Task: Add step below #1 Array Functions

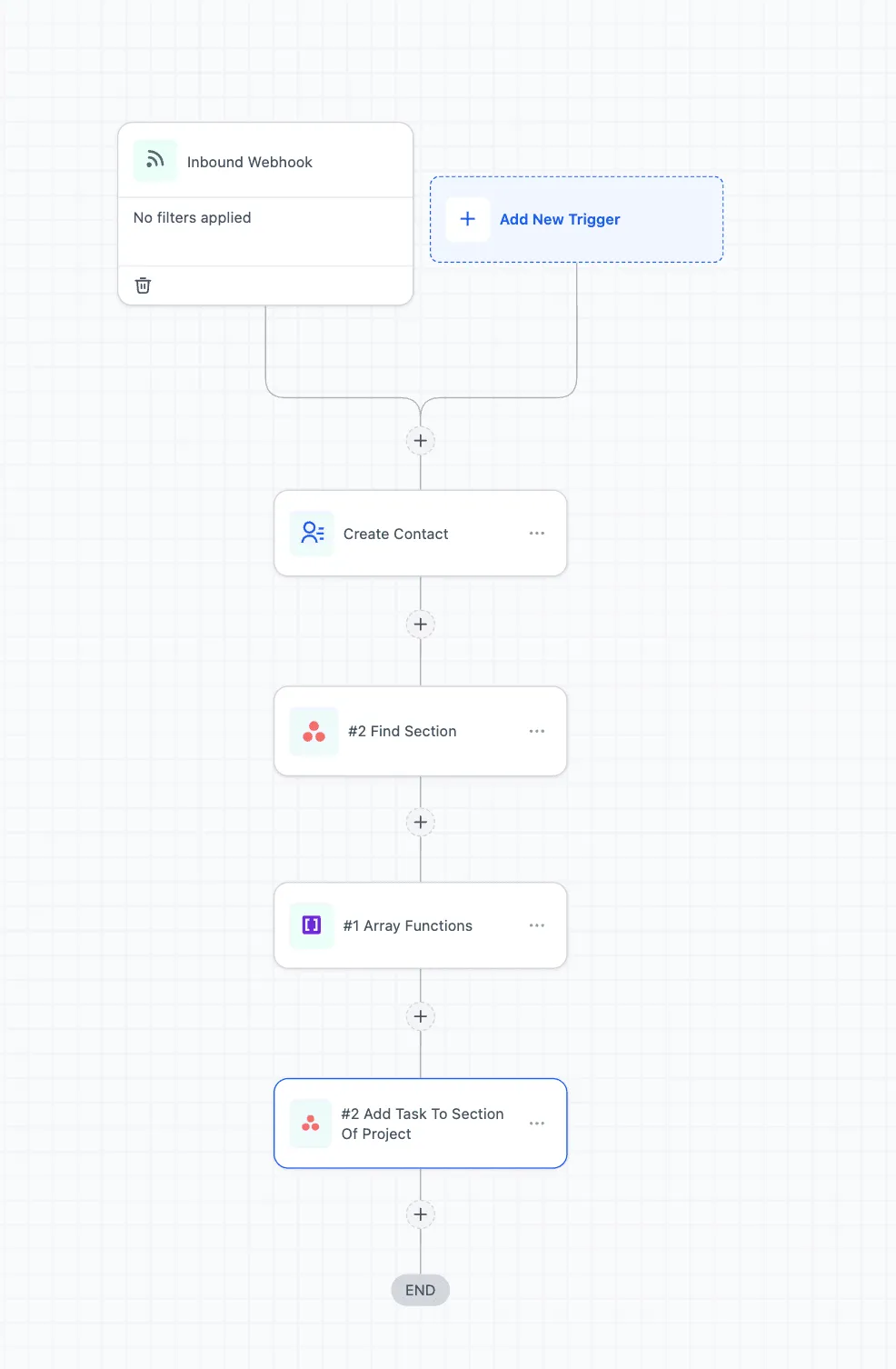Action: pos(421,1016)
